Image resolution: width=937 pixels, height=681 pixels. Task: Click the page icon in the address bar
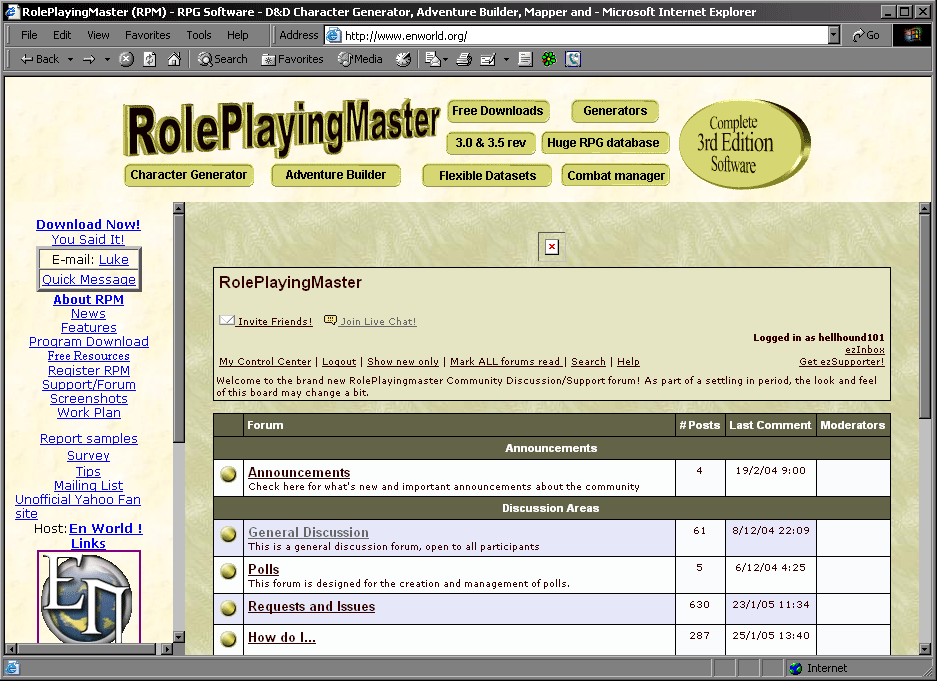pyautogui.click(x=333, y=35)
